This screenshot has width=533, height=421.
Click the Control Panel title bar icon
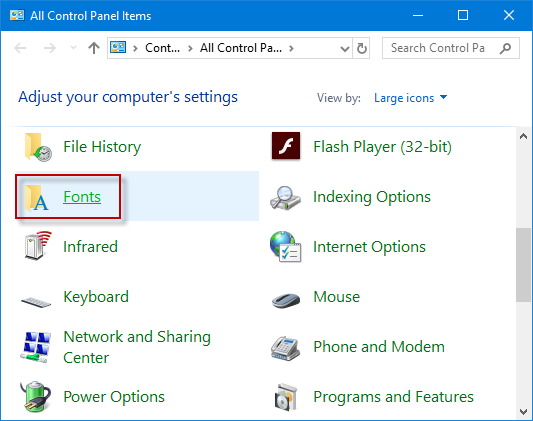click(x=17, y=15)
